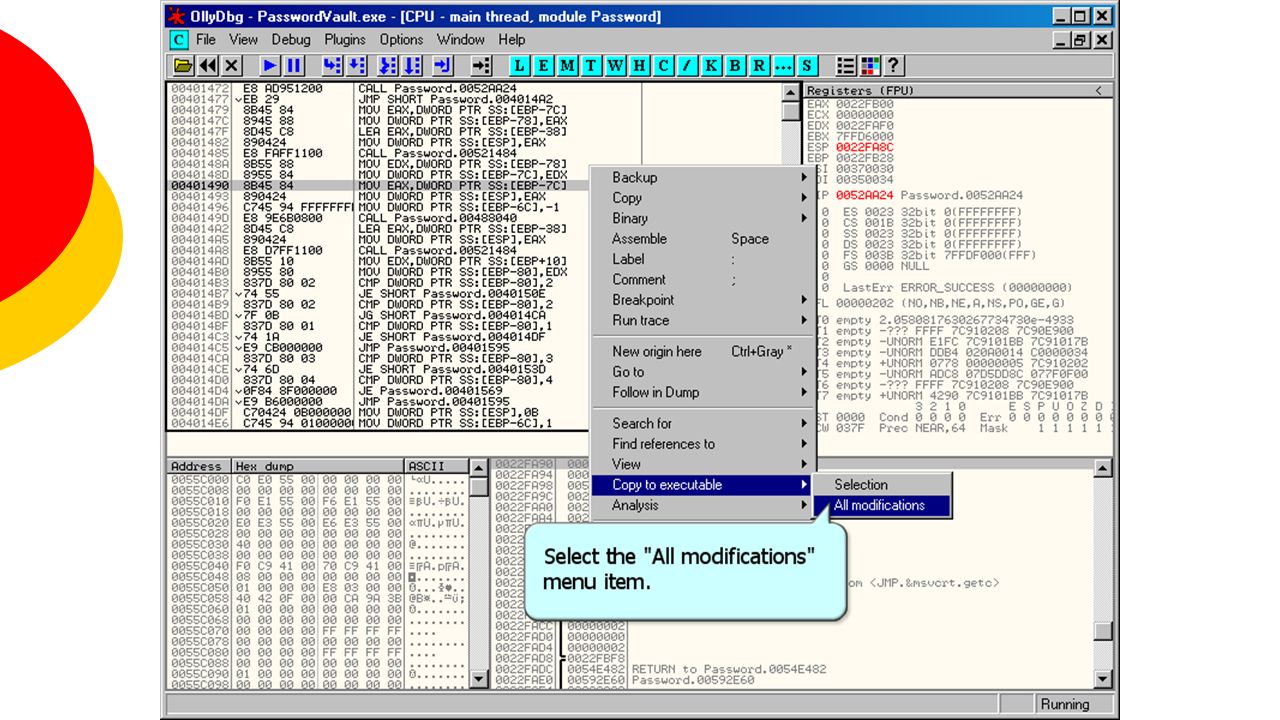Click the question mark help icon
Viewport: 1280px width, 720px height.
(894, 66)
